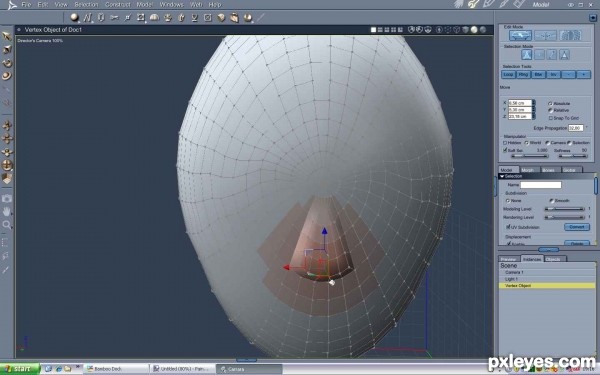Click the cup-shaped lathe icon in top toolbar
This screenshot has height=375, width=600.
coord(194,18)
